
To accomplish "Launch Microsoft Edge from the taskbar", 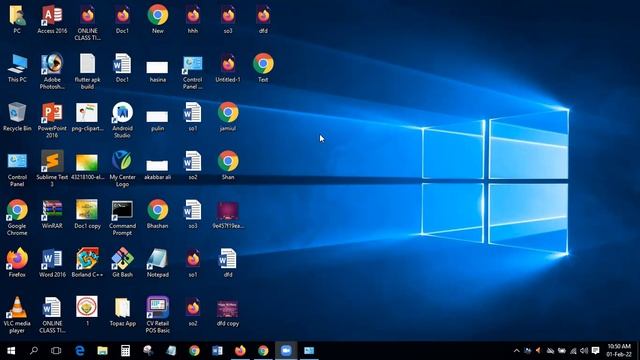I will [x=80, y=351].
